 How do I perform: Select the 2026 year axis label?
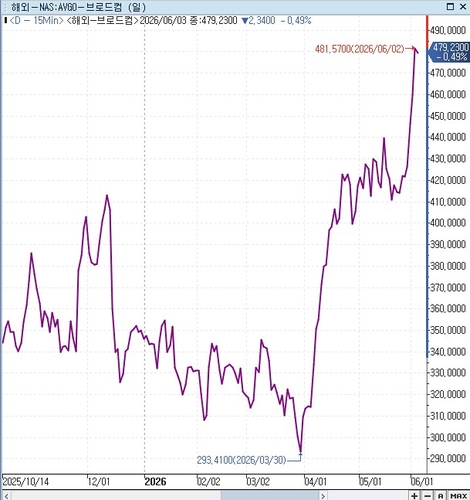pyautogui.click(x=155, y=481)
